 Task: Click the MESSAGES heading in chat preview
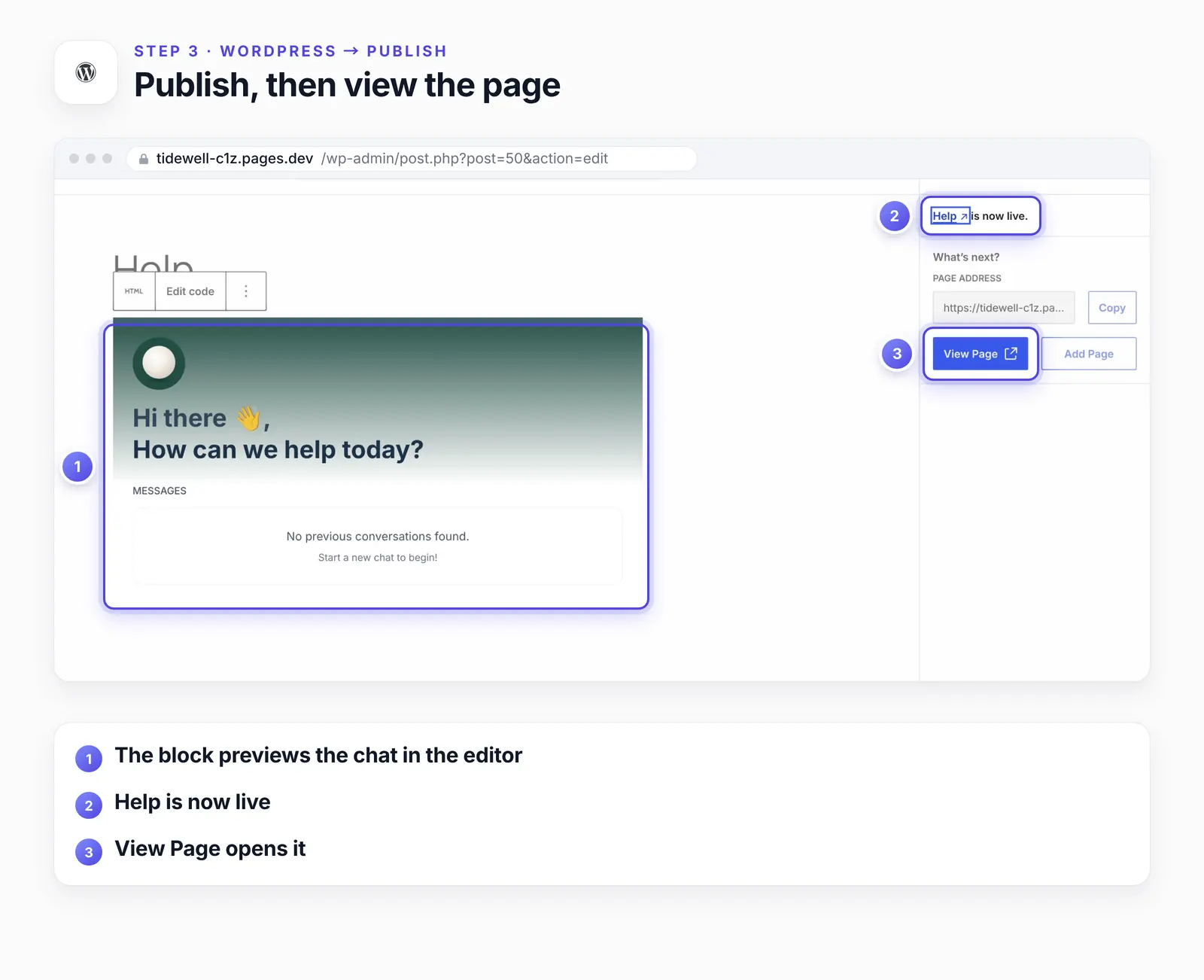coord(160,491)
